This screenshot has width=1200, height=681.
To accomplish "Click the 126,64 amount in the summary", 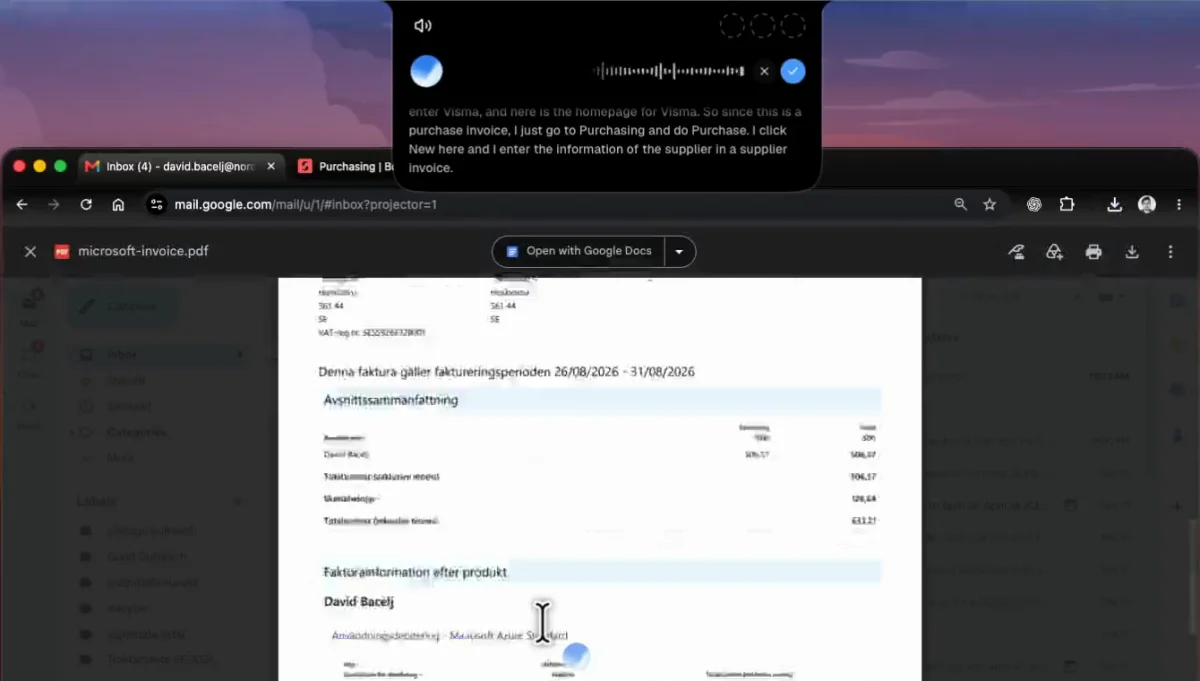I will 862,498.
